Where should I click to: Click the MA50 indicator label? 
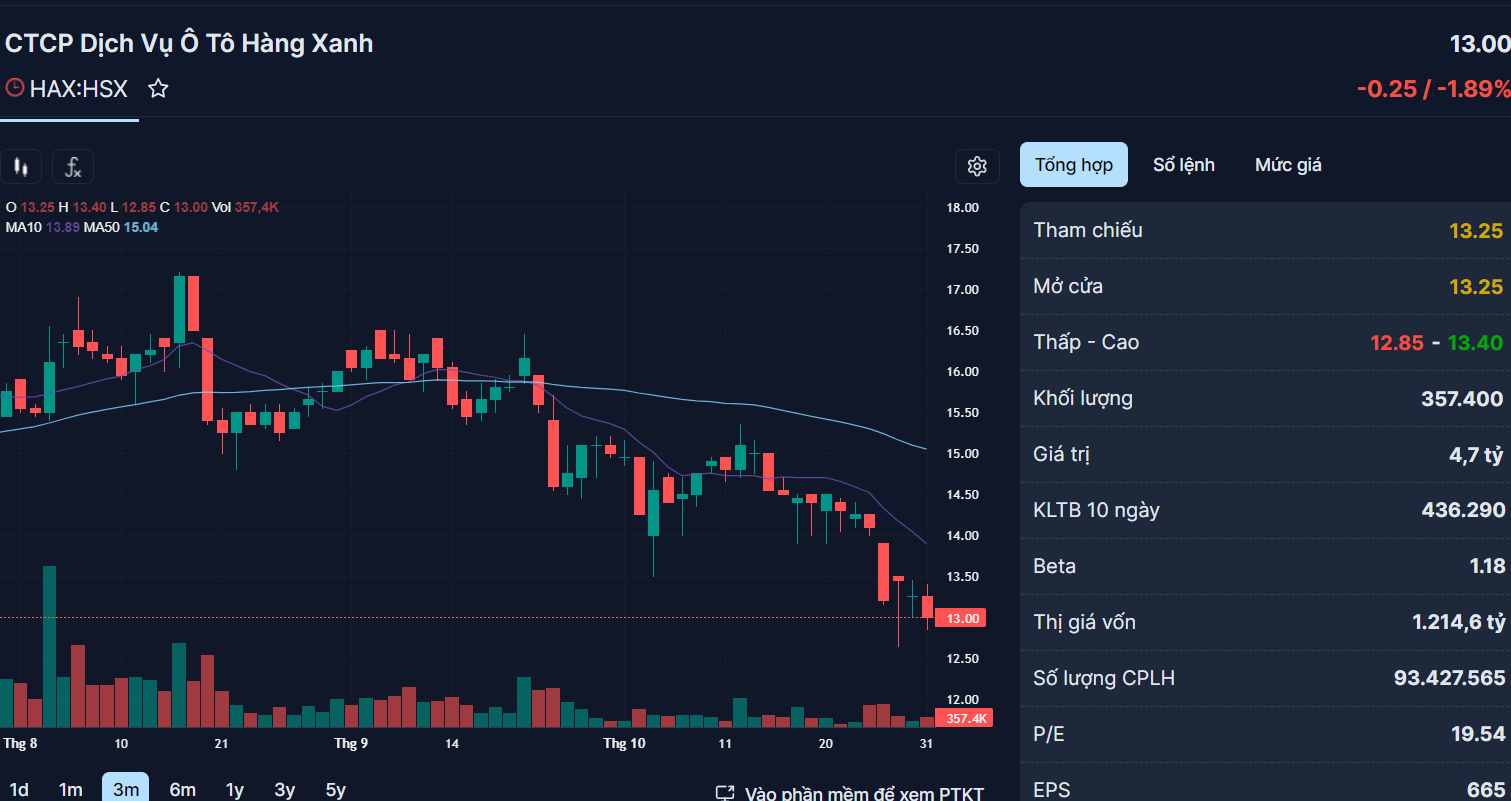pyautogui.click(x=102, y=227)
